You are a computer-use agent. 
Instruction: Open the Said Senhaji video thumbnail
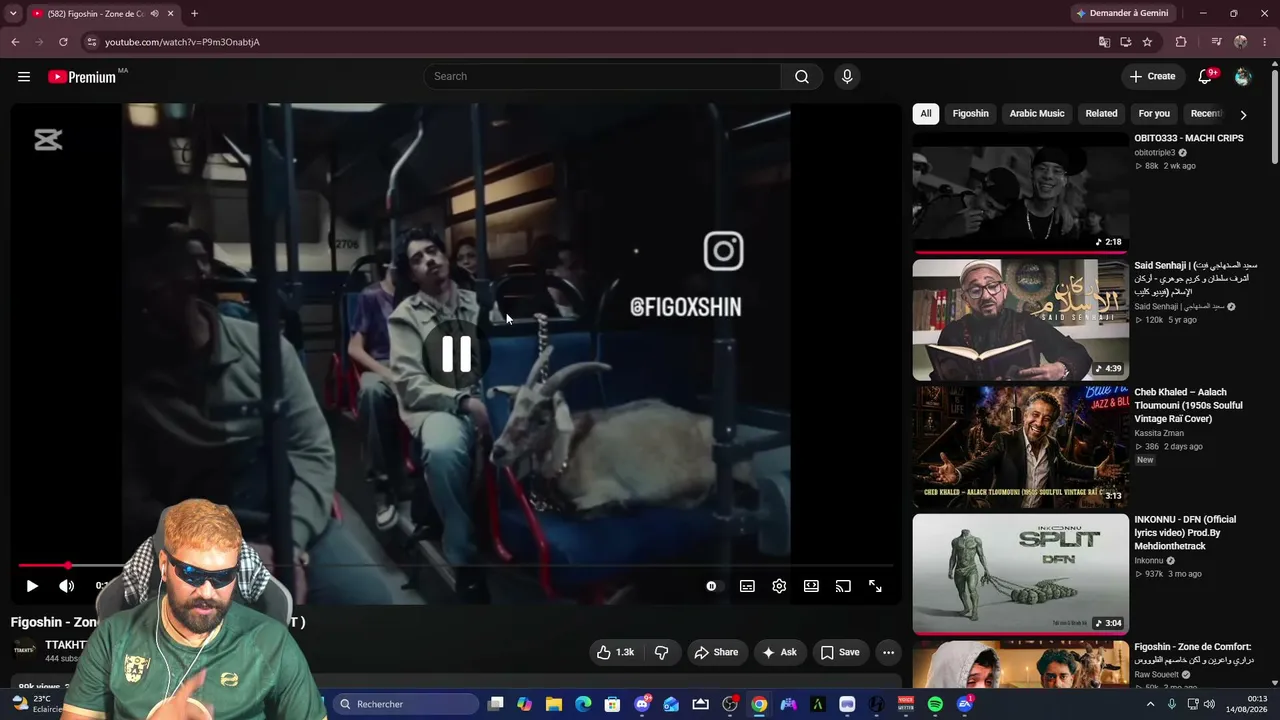[x=1020, y=320]
